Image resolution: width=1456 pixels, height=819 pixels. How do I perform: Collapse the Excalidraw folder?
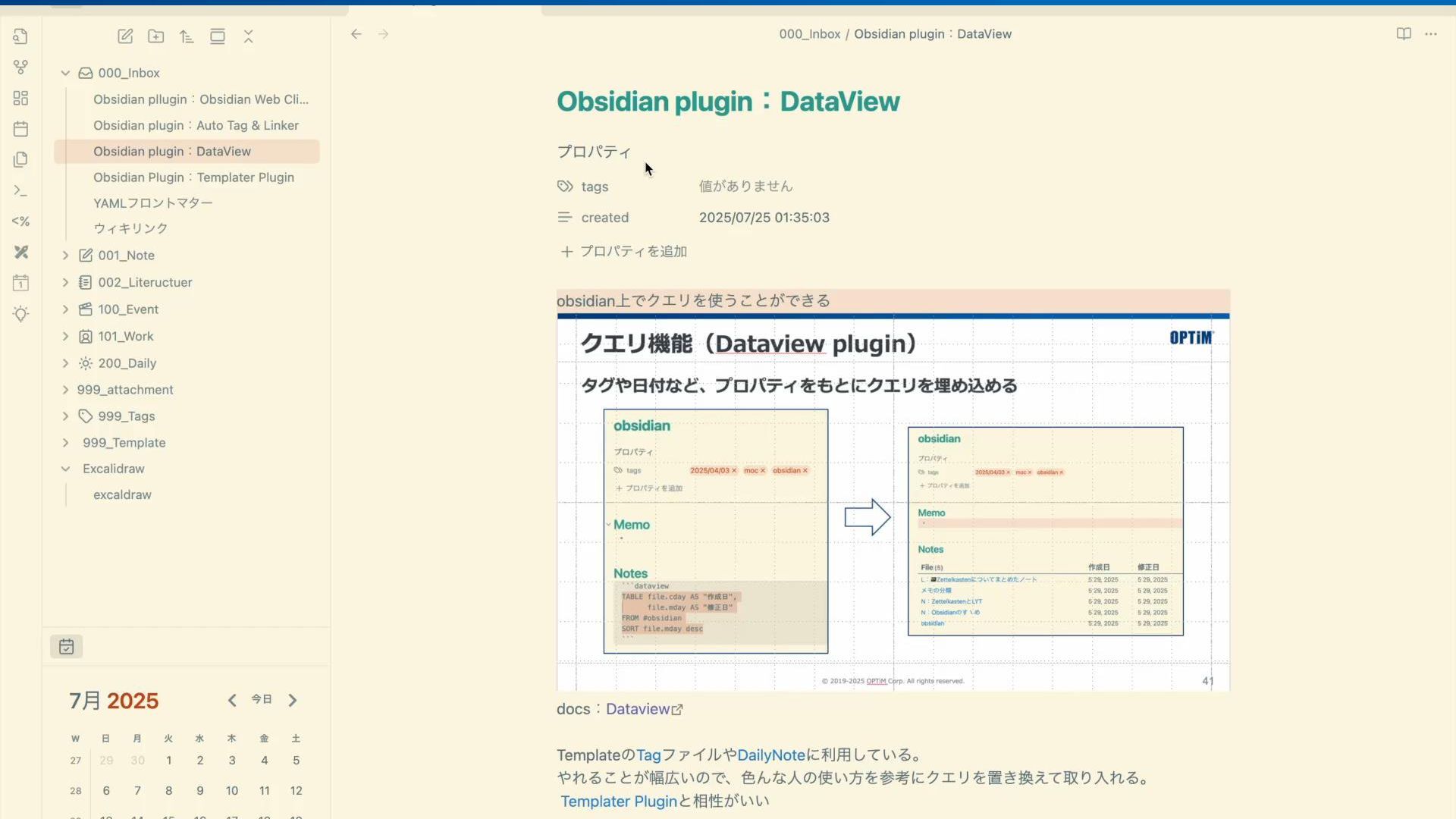pos(65,469)
